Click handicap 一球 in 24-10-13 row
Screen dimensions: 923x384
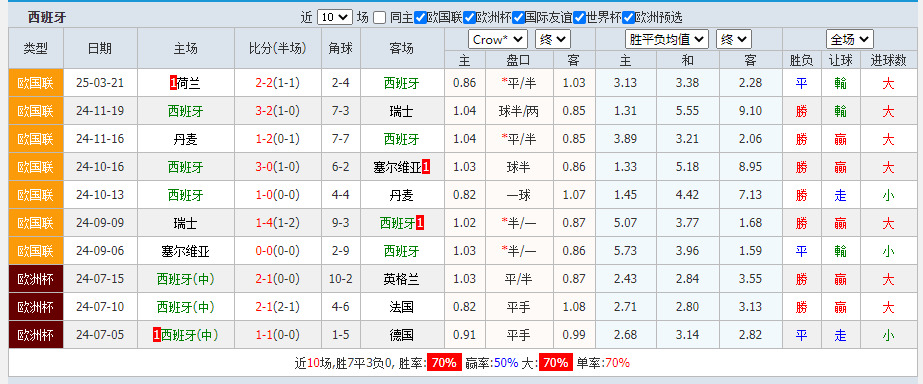519,195
